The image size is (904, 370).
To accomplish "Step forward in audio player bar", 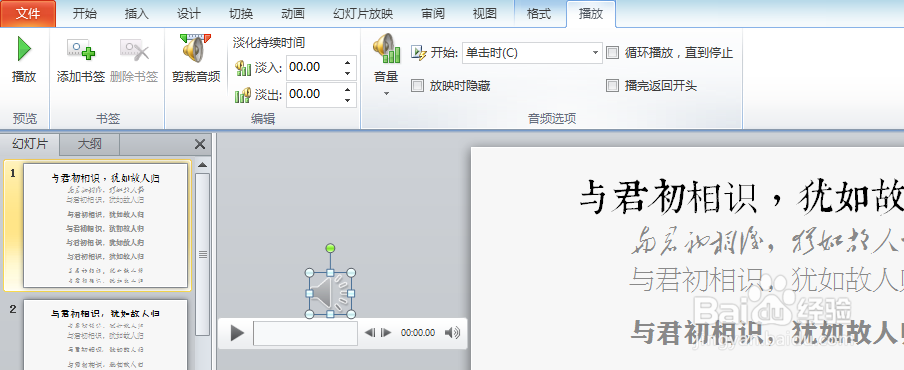I will coord(386,333).
